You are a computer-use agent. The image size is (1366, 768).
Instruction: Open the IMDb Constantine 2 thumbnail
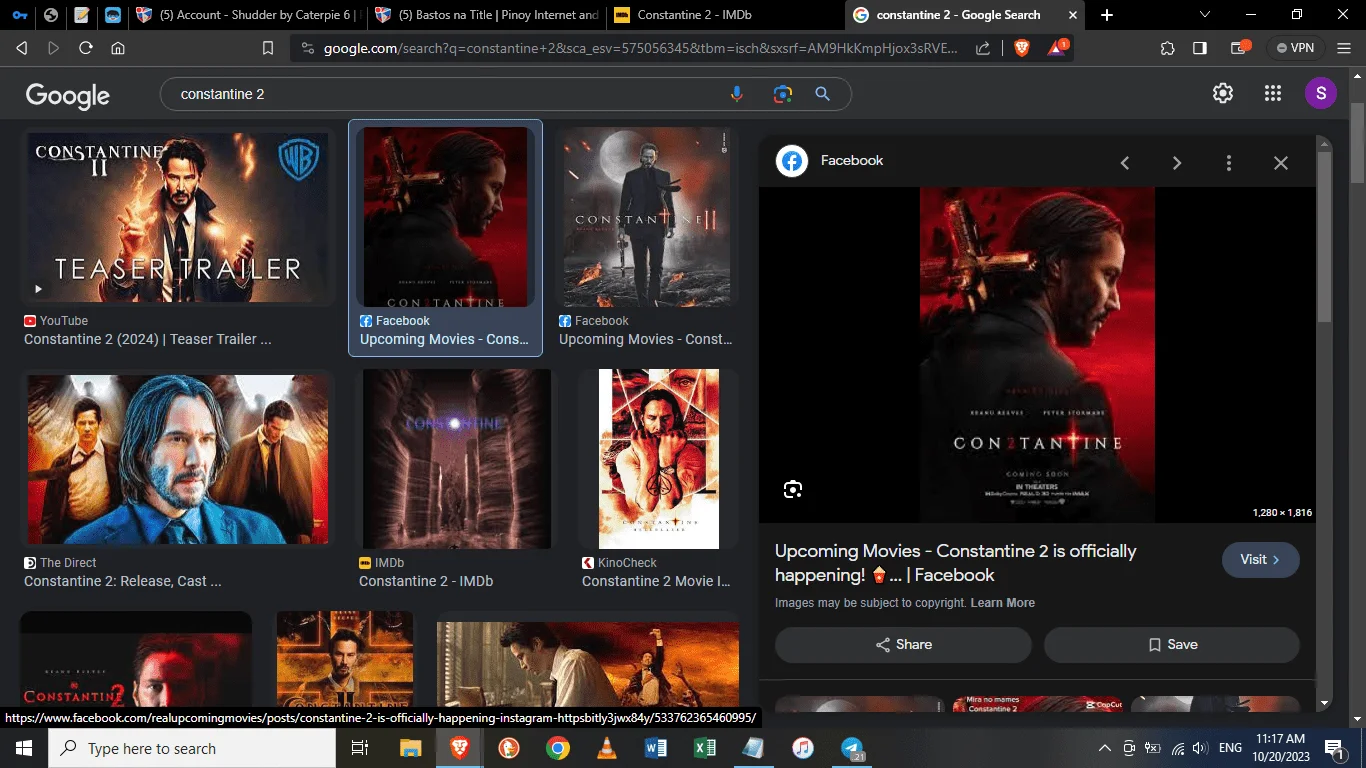pyautogui.click(x=457, y=459)
